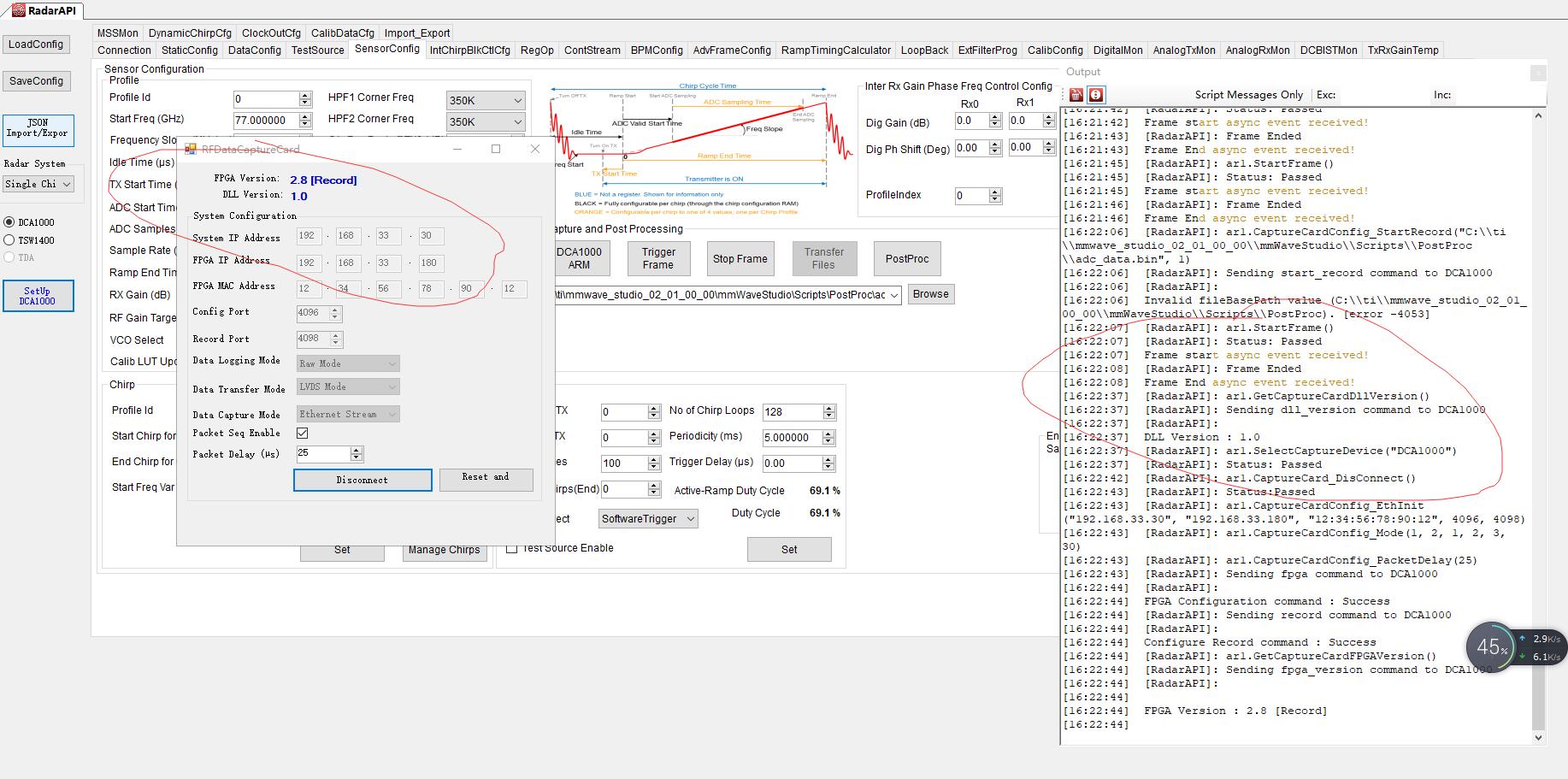Click the Trigger Delay spinner
The width and height of the screenshot is (1568, 779).
tap(828, 463)
